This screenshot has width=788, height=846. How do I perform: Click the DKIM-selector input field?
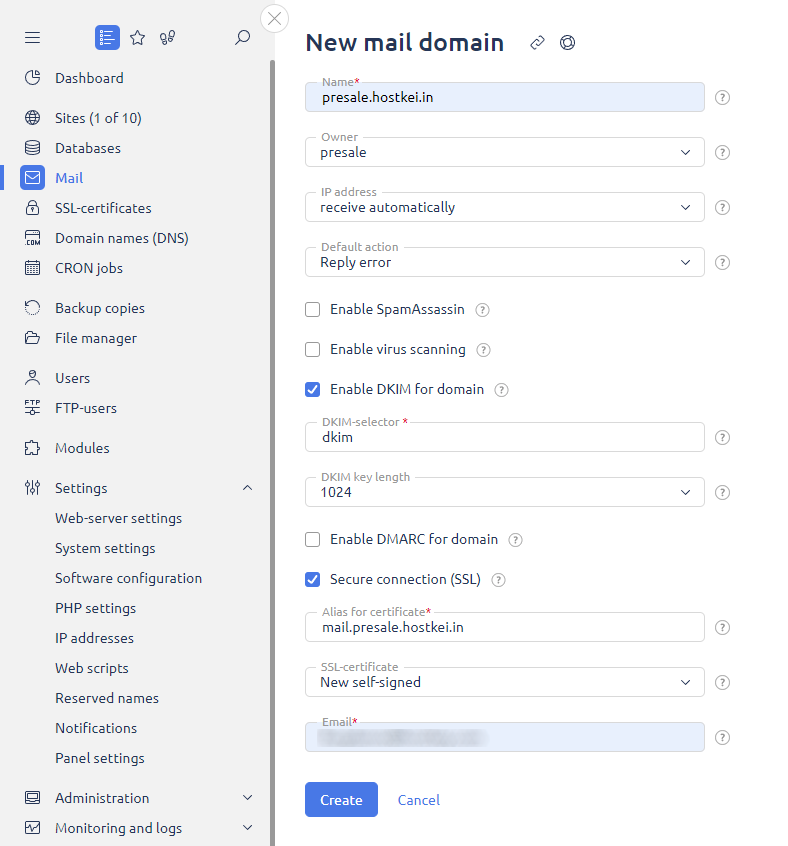[504, 437]
